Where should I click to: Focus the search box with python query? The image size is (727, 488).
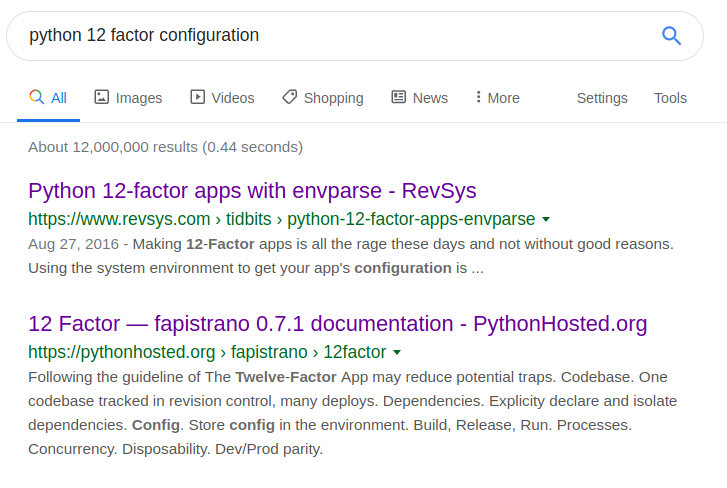coord(355,36)
